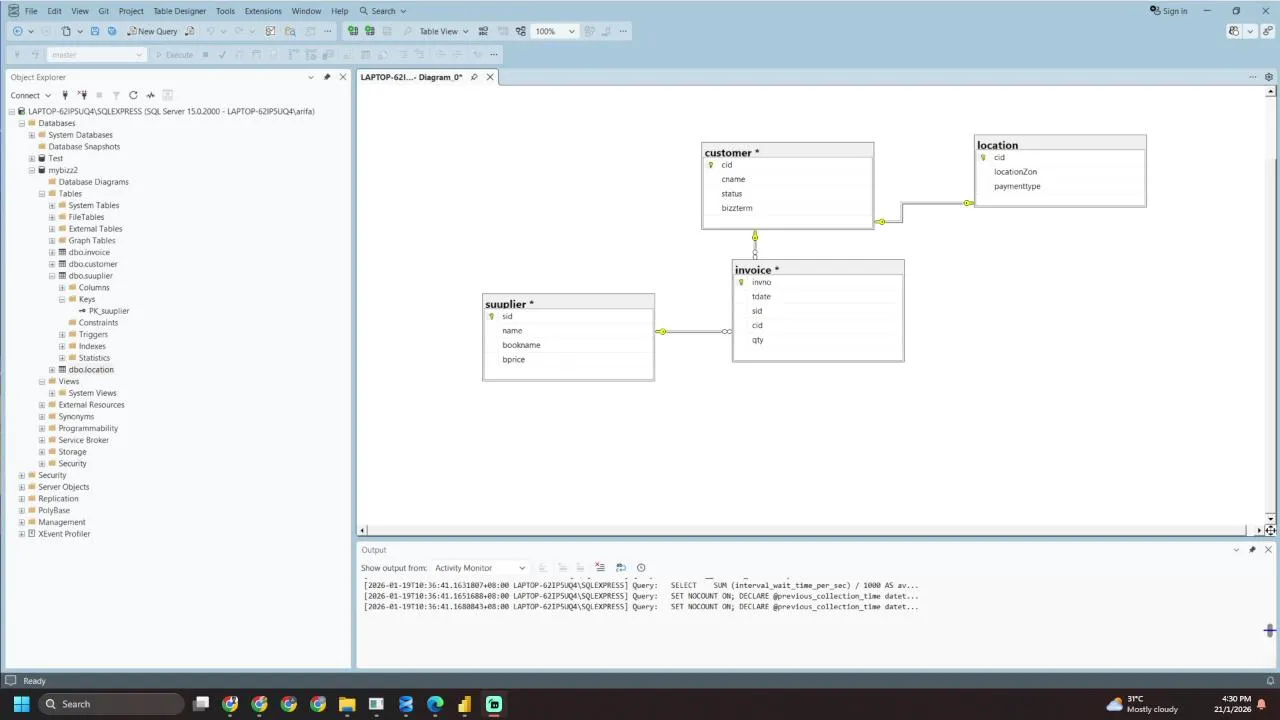Image resolution: width=1280 pixels, height=720 pixels.
Task: Click the connect plug icon in Object Explorer
Action: pos(65,95)
